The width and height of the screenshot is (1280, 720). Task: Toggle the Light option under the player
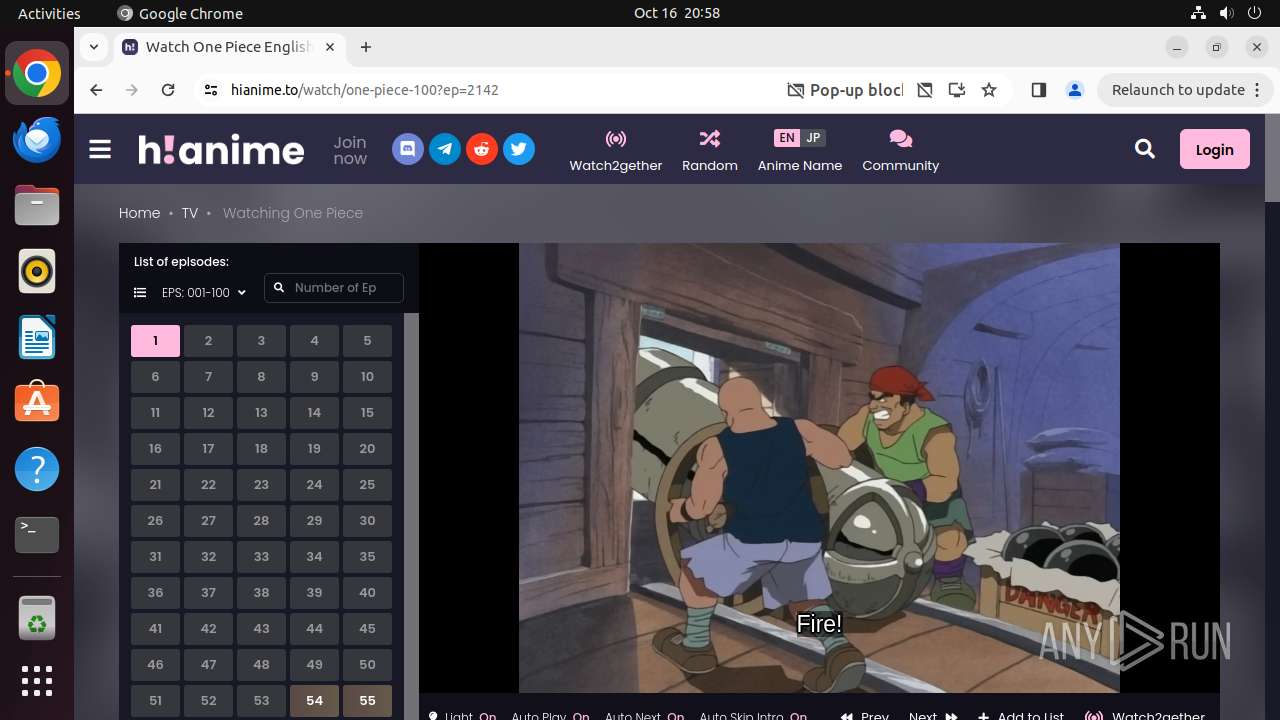pyautogui.click(x=462, y=715)
